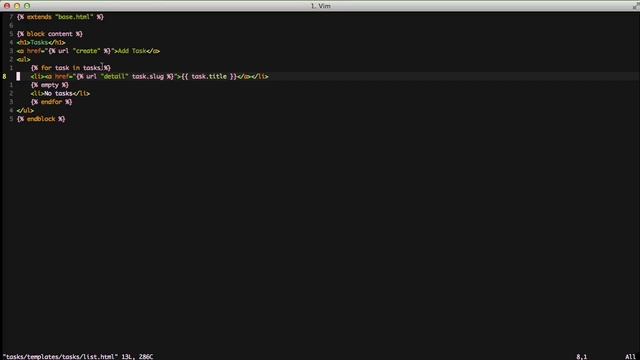Click the 'No tasks' list item line
Screen dimensions: 640x360
[60, 93]
